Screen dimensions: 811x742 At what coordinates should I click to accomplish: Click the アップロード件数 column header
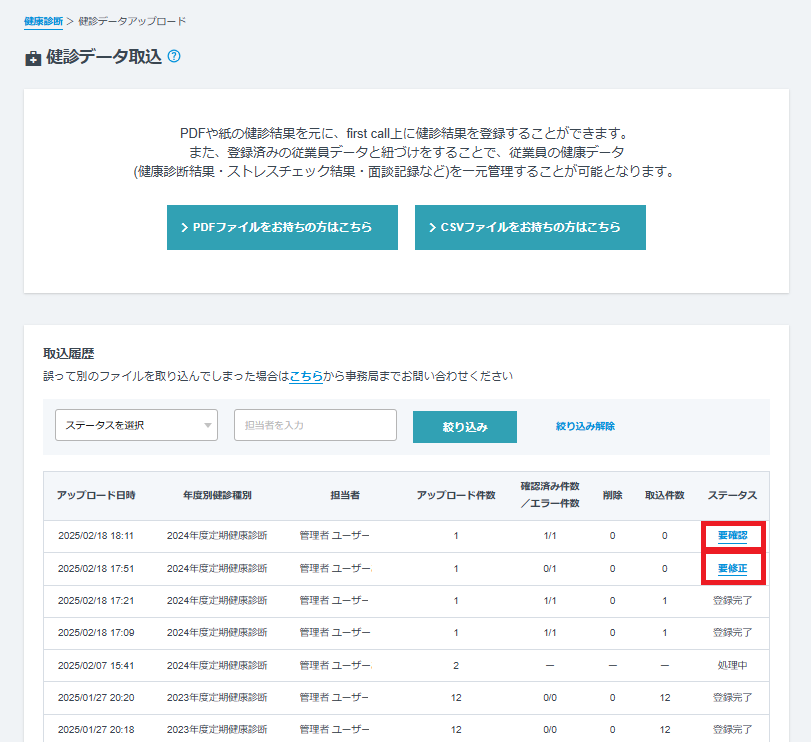pyautogui.click(x=456, y=496)
